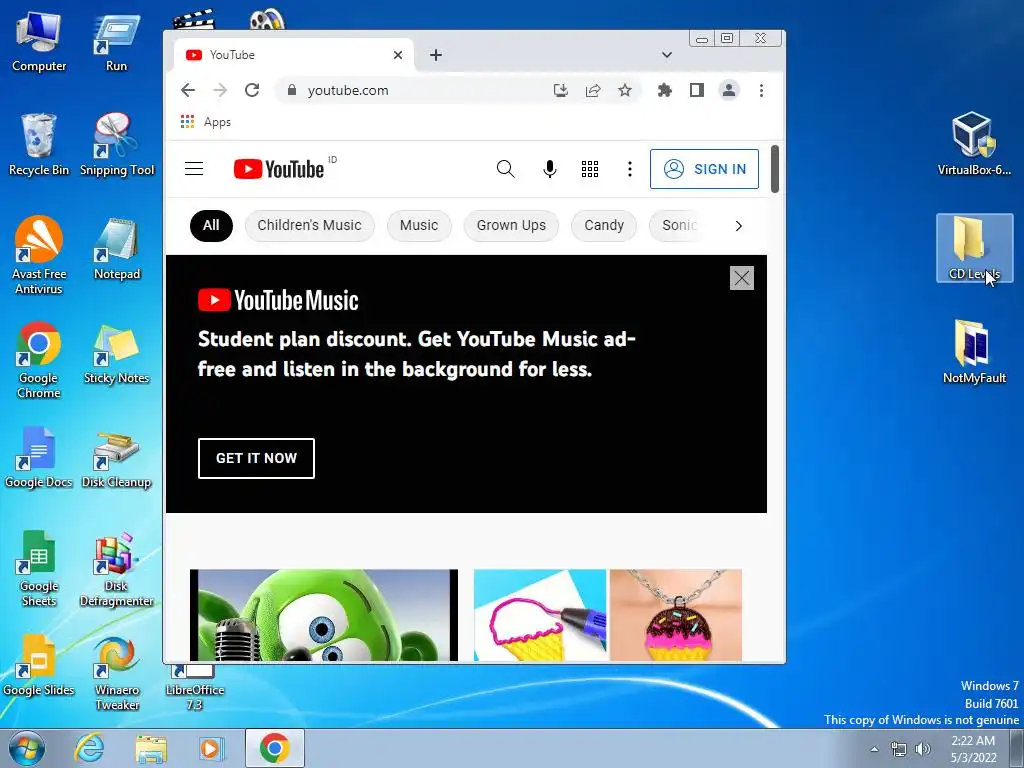Go back using Chrome's back arrow
The width and height of the screenshot is (1024, 768).
coord(188,90)
